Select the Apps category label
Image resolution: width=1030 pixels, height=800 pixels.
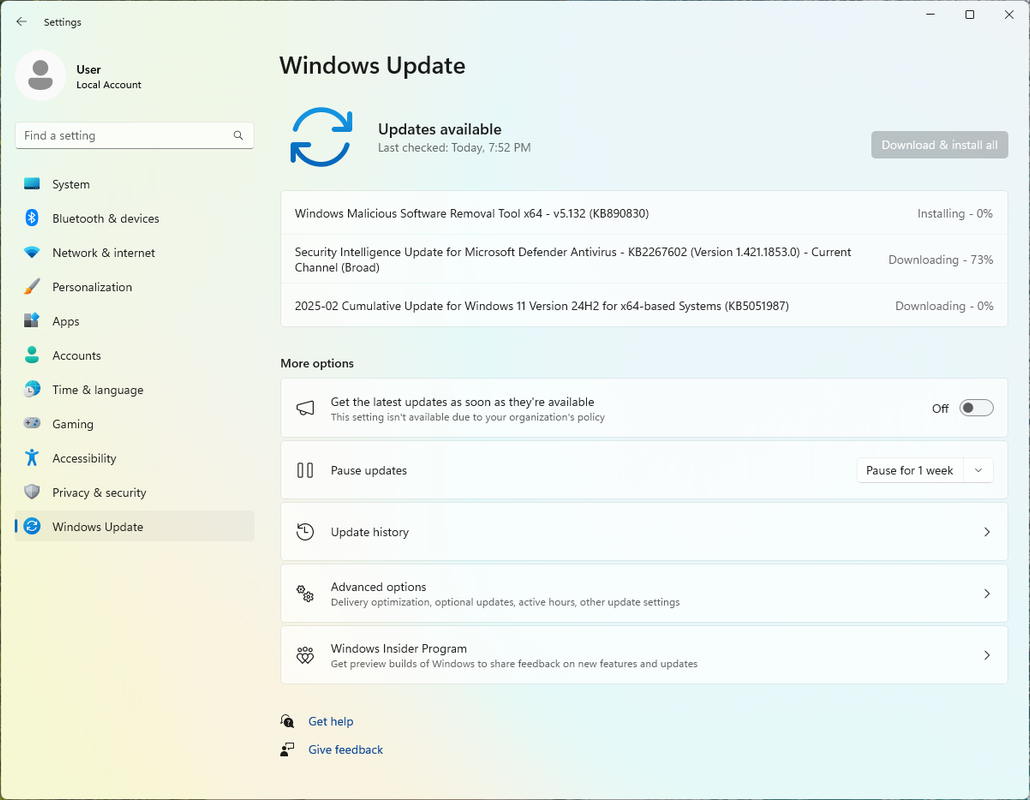[x=66, y=321]
